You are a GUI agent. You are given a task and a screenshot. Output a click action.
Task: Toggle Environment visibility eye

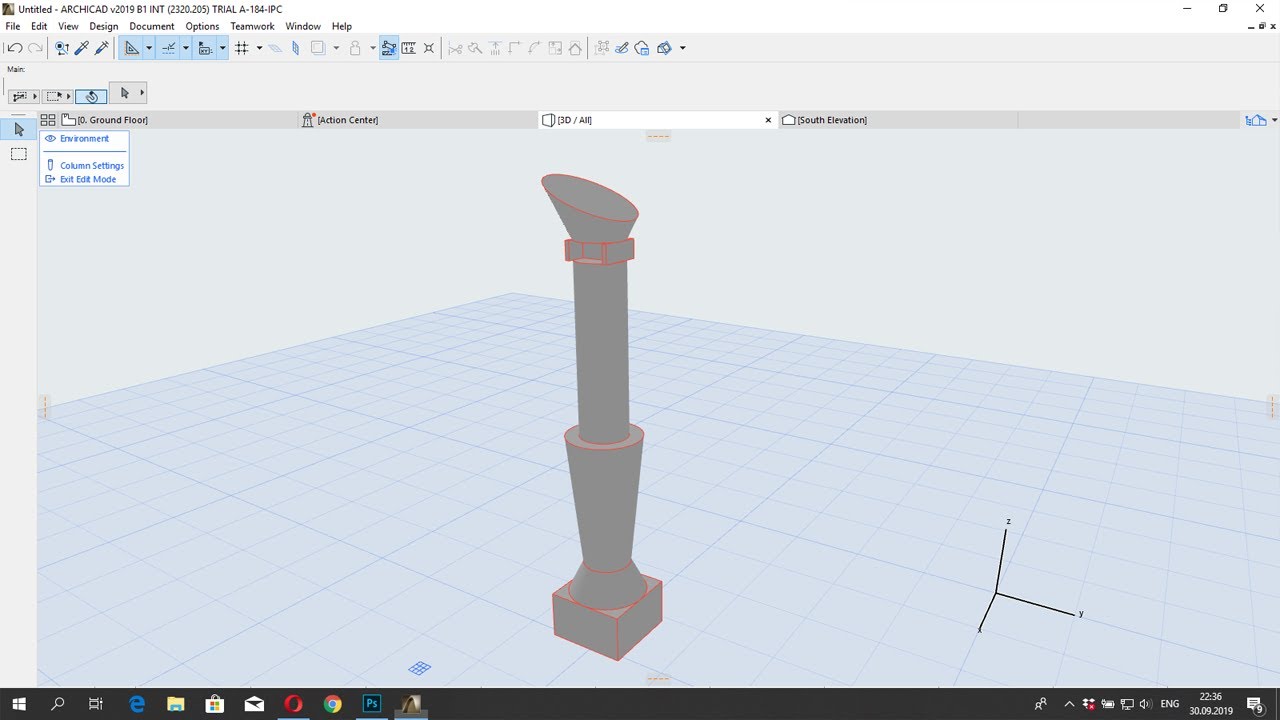[50, 139]
